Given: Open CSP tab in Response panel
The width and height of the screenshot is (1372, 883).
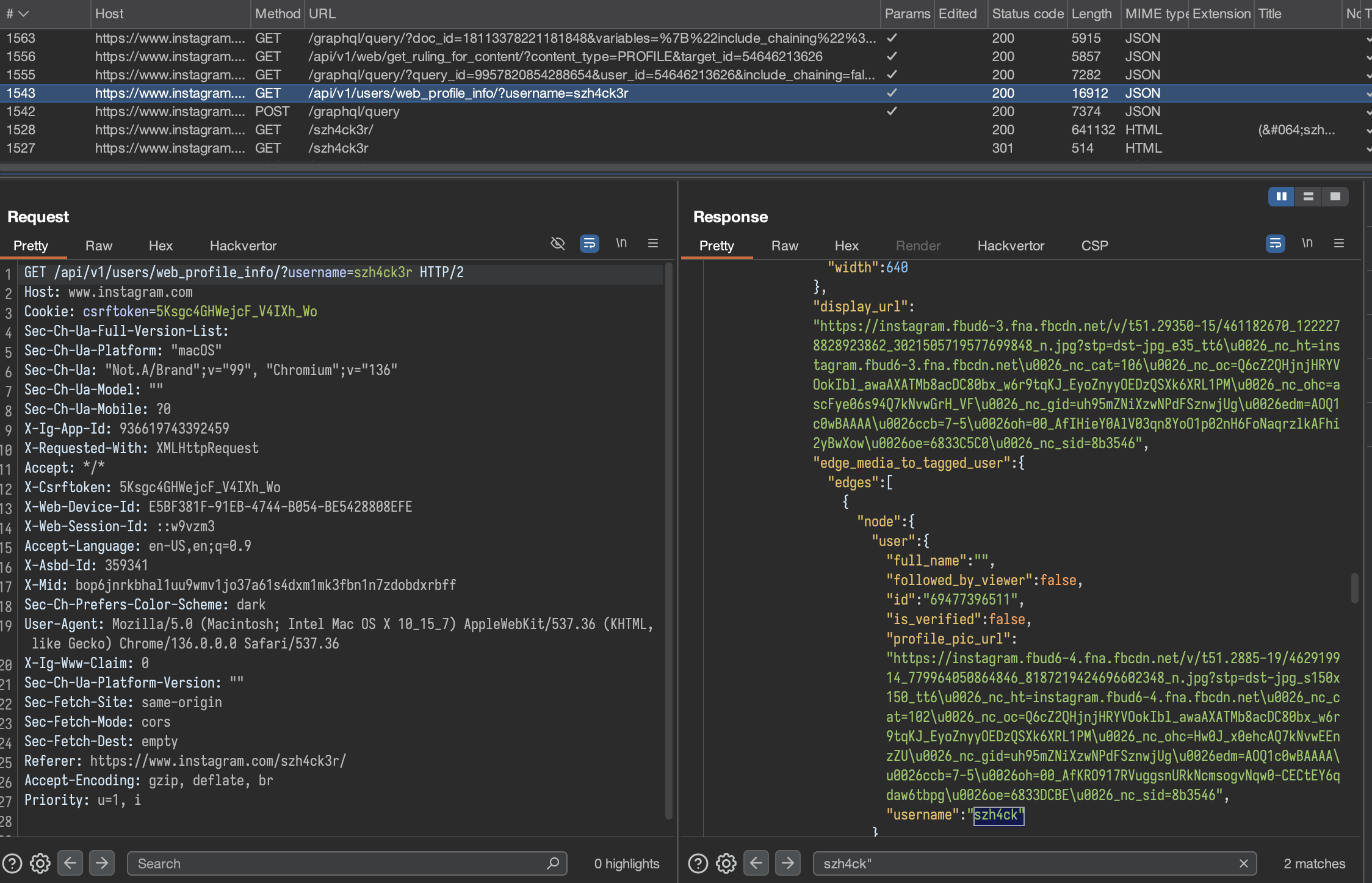Looking at the screenshot, I should pos(1094,245).
